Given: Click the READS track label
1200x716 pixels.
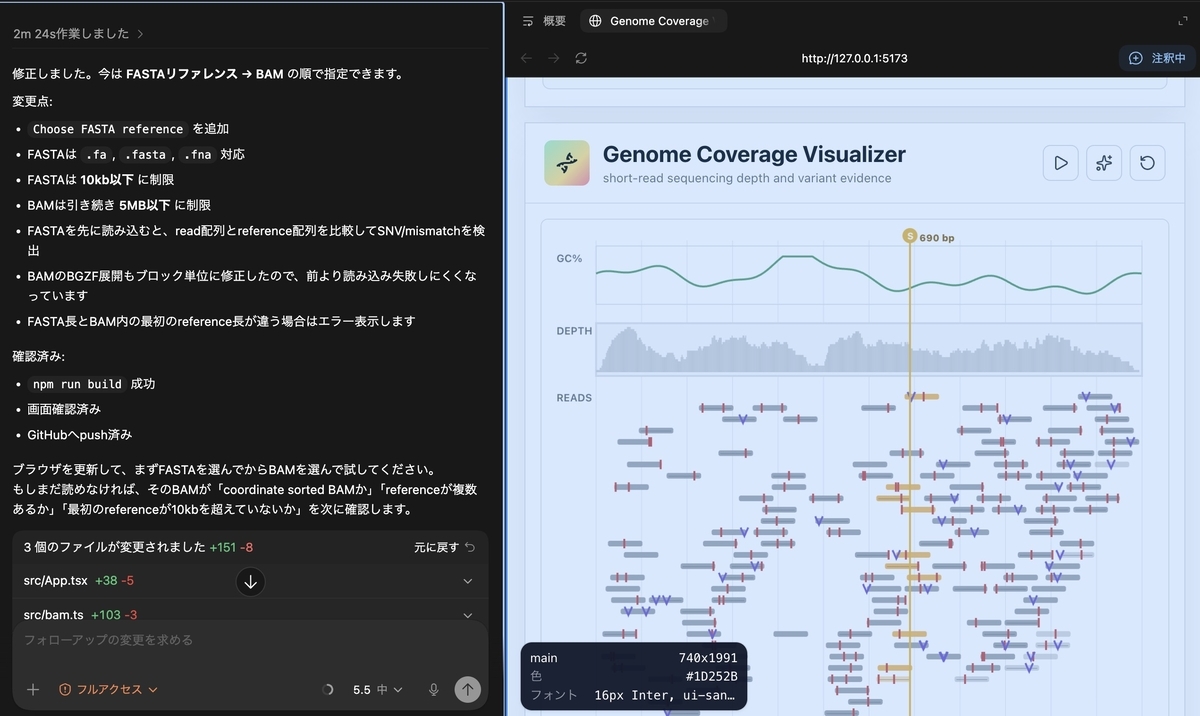Looking at the screenshot, I should coord(574,398).
